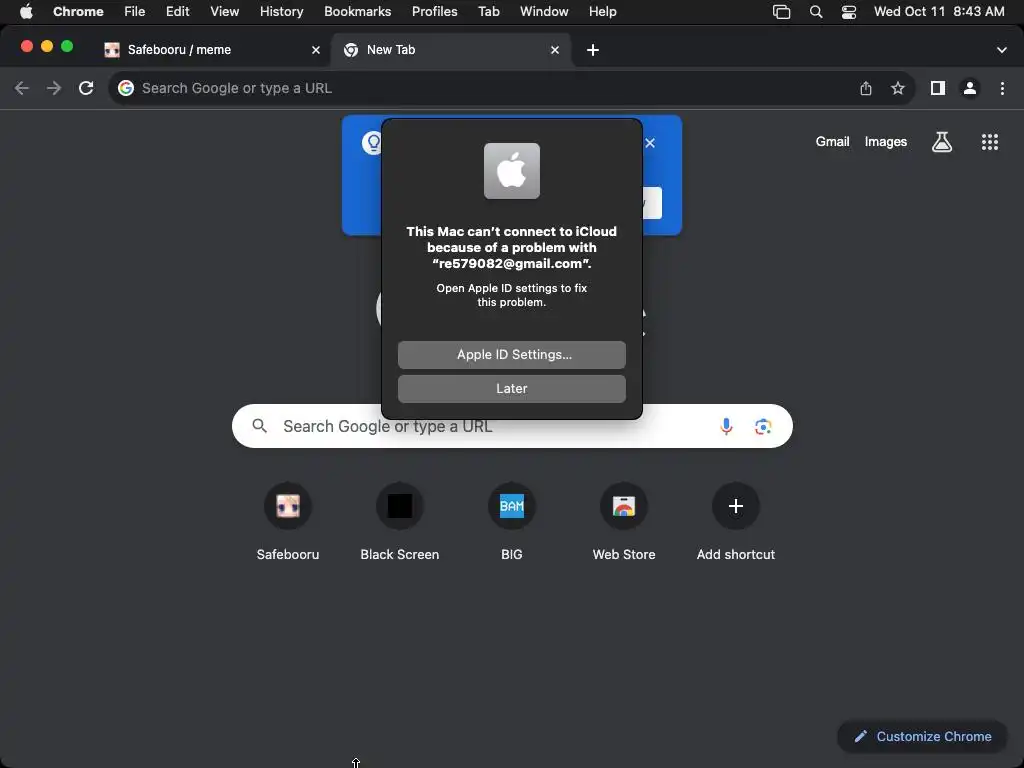Search by image with Google Lens
The width and height of the screenshot is (1024, 768).
pyautogui.click(x=763, y=426)
